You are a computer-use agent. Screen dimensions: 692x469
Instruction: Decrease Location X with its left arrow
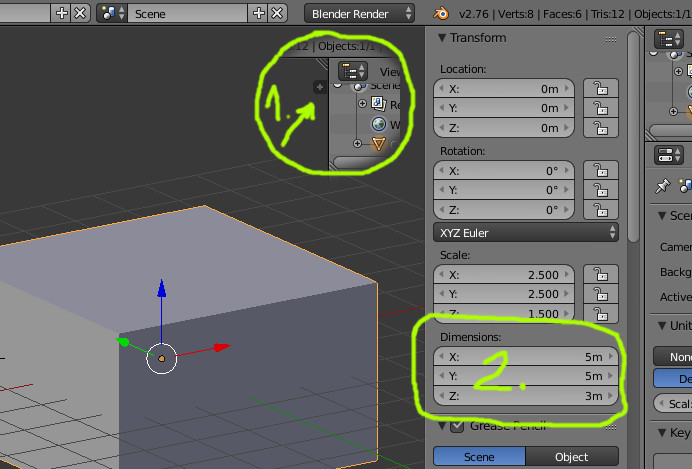tap(441, 89)
